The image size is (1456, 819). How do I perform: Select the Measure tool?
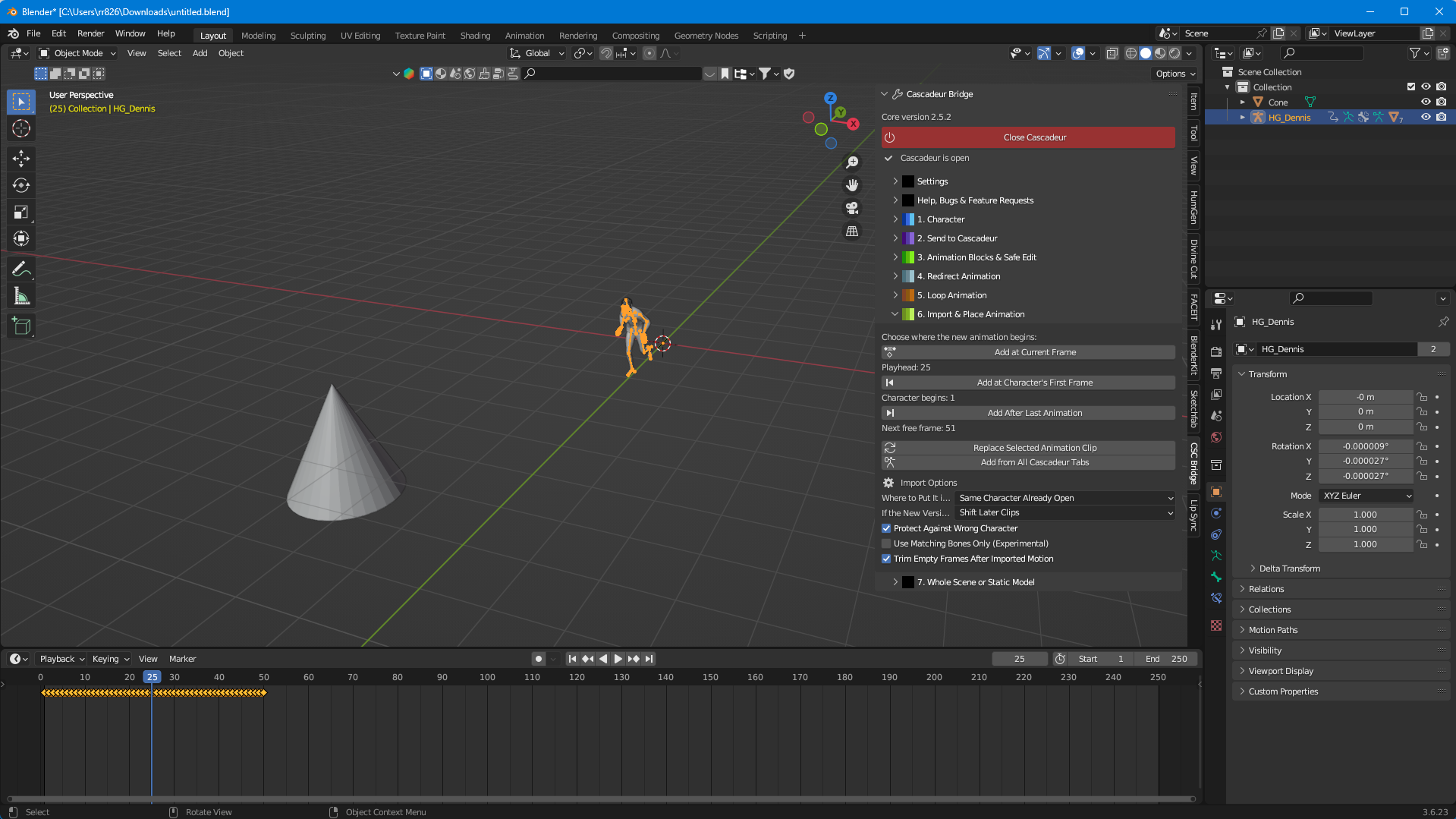tap(21, 297)
